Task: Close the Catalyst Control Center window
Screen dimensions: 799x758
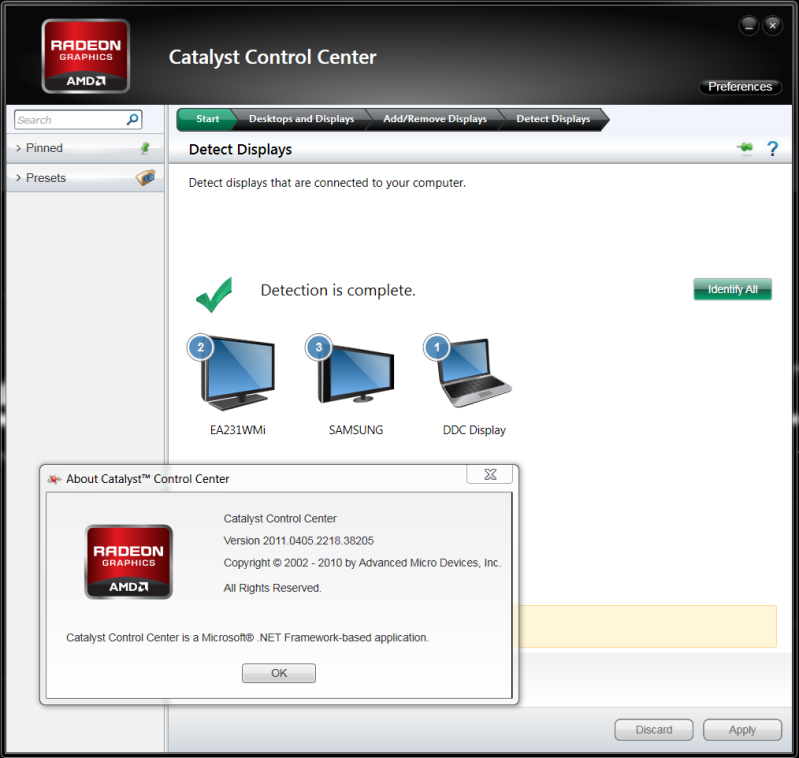Action: click(773, 25)
